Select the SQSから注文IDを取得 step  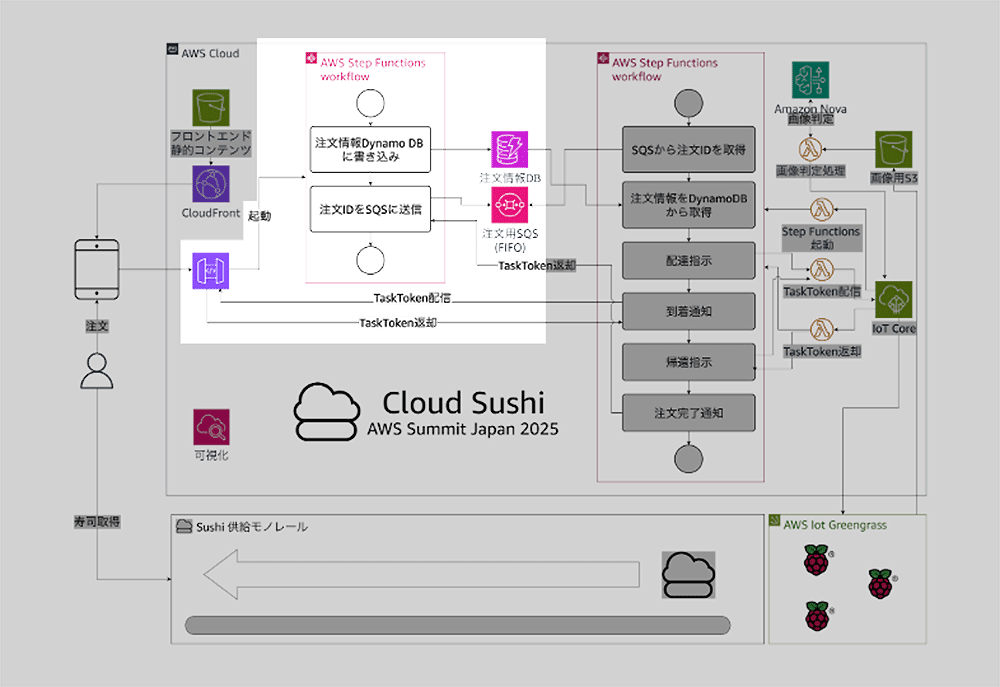688,149
